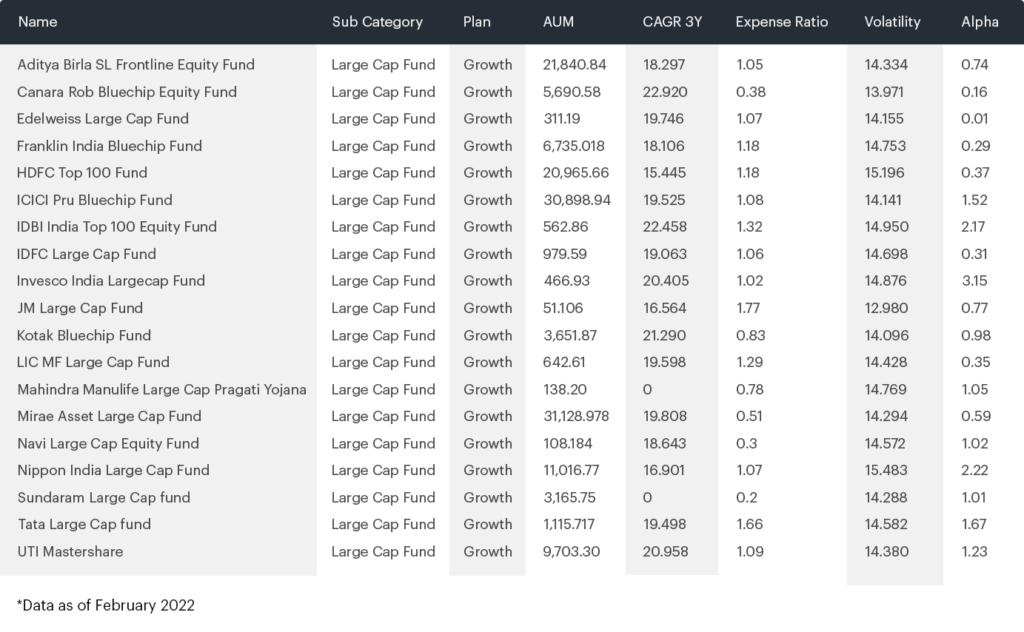1024x632 pixels.
Task: Click AUM value 9,703.30
Action: coord(571,552)
